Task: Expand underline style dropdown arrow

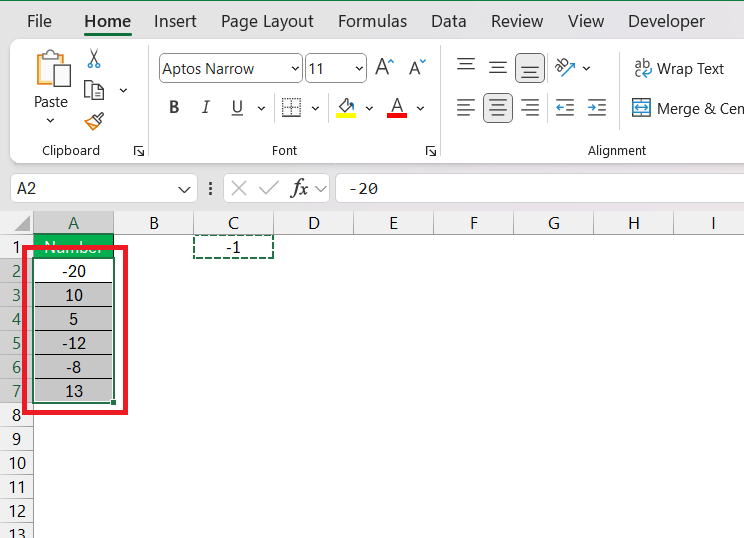Action: pos(261,108)
